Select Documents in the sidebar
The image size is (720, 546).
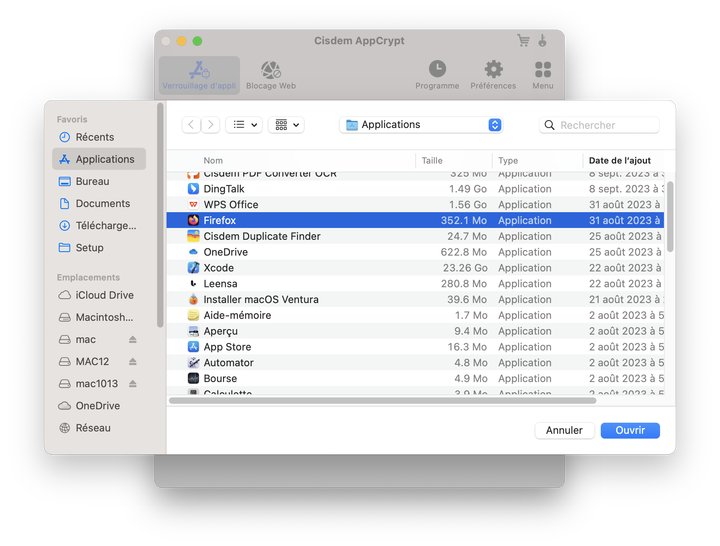coord(99,203)
